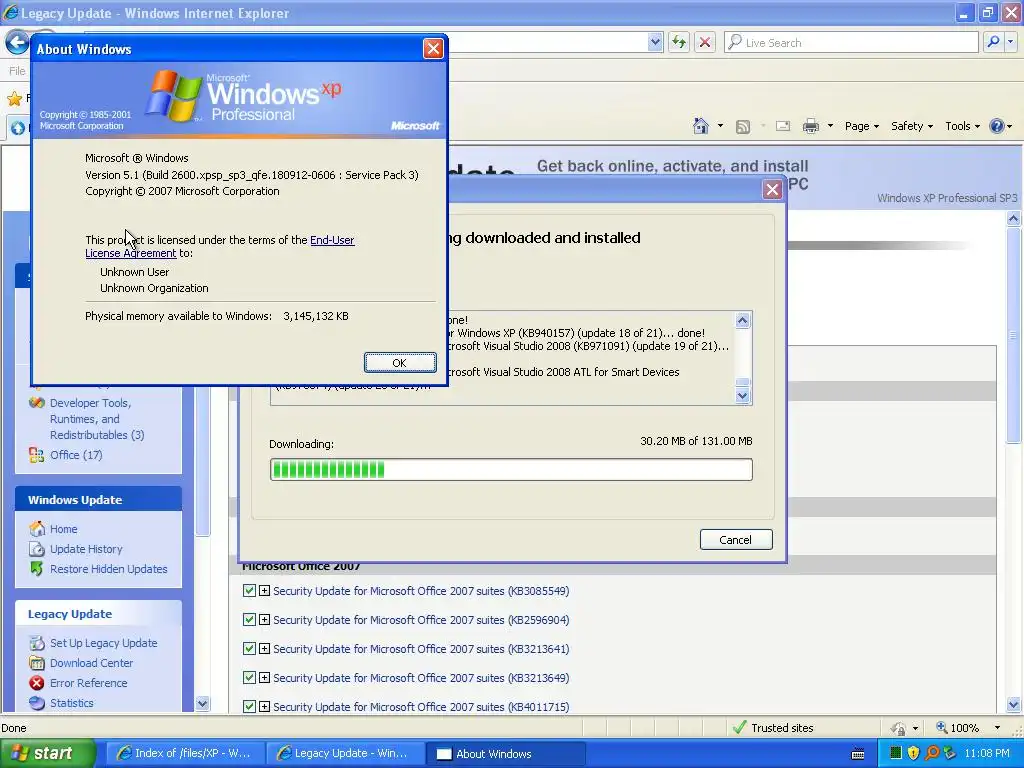Open the Tools menu
Image resolution: width=1024 pixels, height=768 pixels.
pyautogui.click(x=962, y=126)
